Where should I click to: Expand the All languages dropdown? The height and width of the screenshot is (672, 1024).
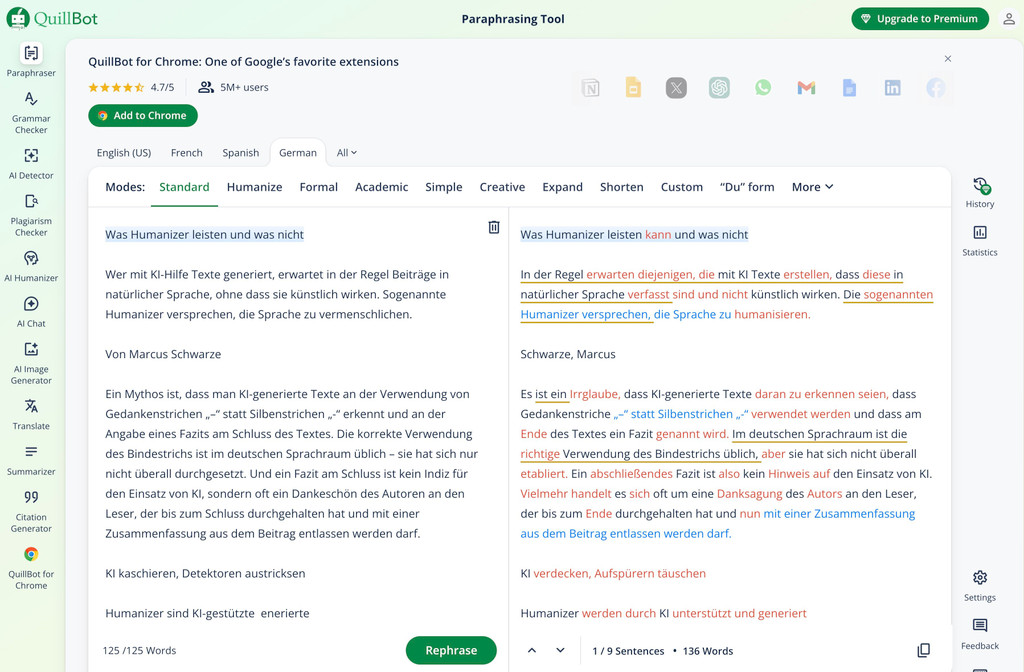click(x=347, y=153)
